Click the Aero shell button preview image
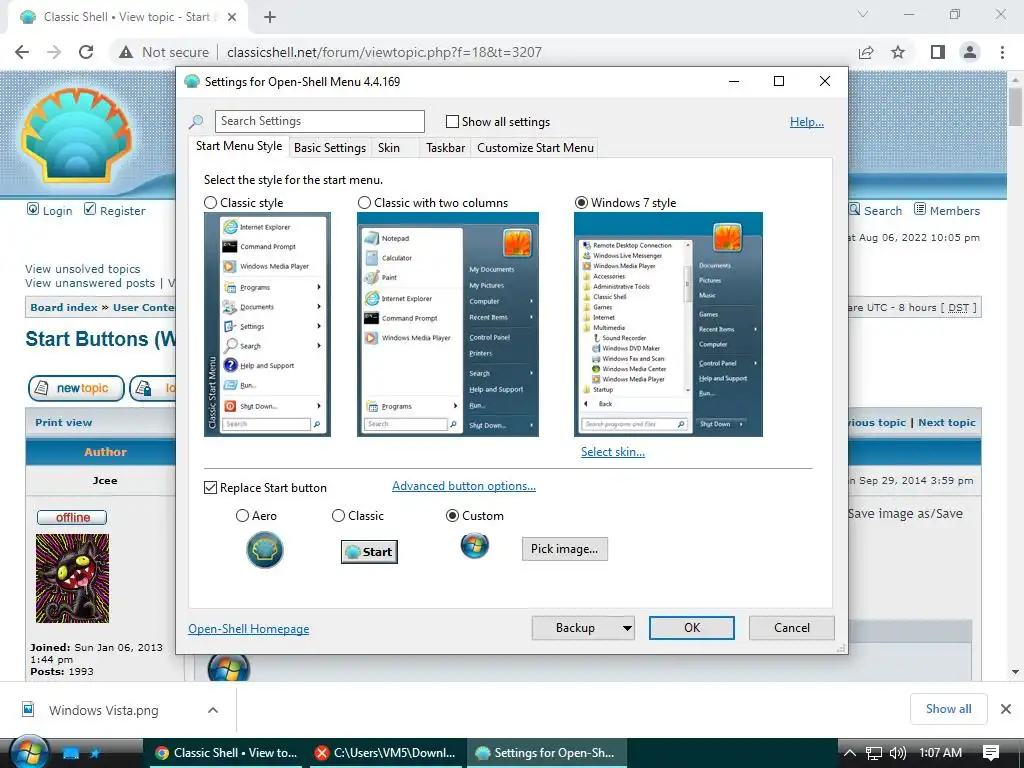1024x768 pixels. pos(264,550)
